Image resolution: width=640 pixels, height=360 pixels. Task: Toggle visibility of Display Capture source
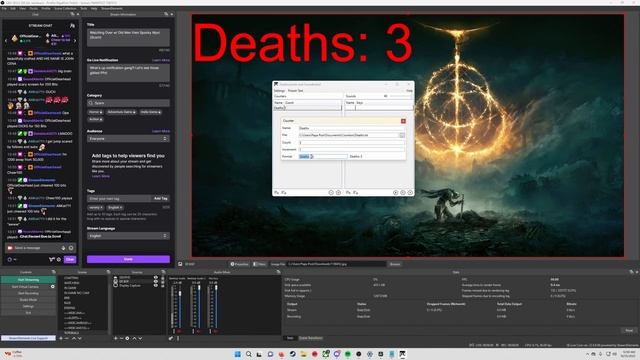(156, 285)
